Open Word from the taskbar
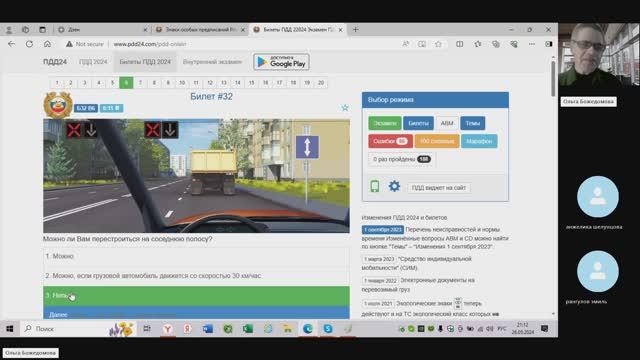Viewport: 640px width, 360px height. point(207,329)
